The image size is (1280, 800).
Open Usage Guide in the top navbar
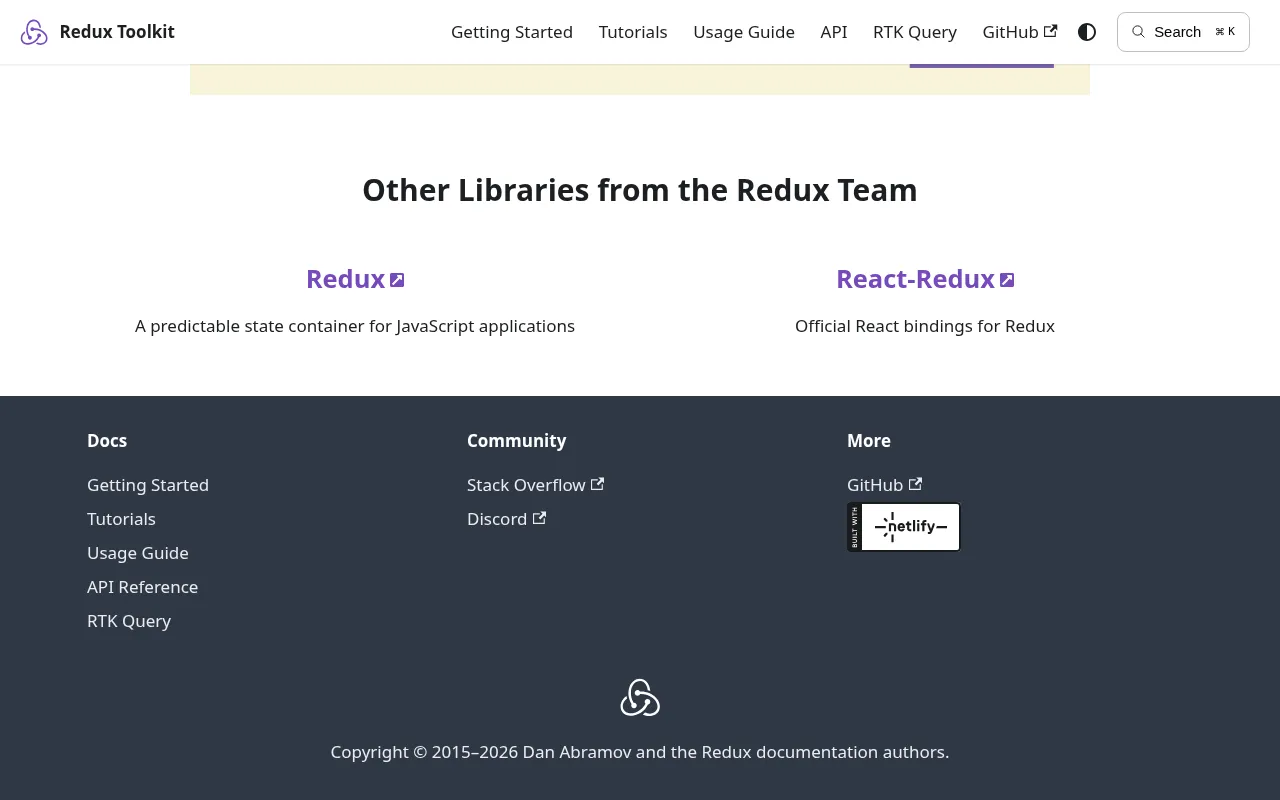[744, 32]
